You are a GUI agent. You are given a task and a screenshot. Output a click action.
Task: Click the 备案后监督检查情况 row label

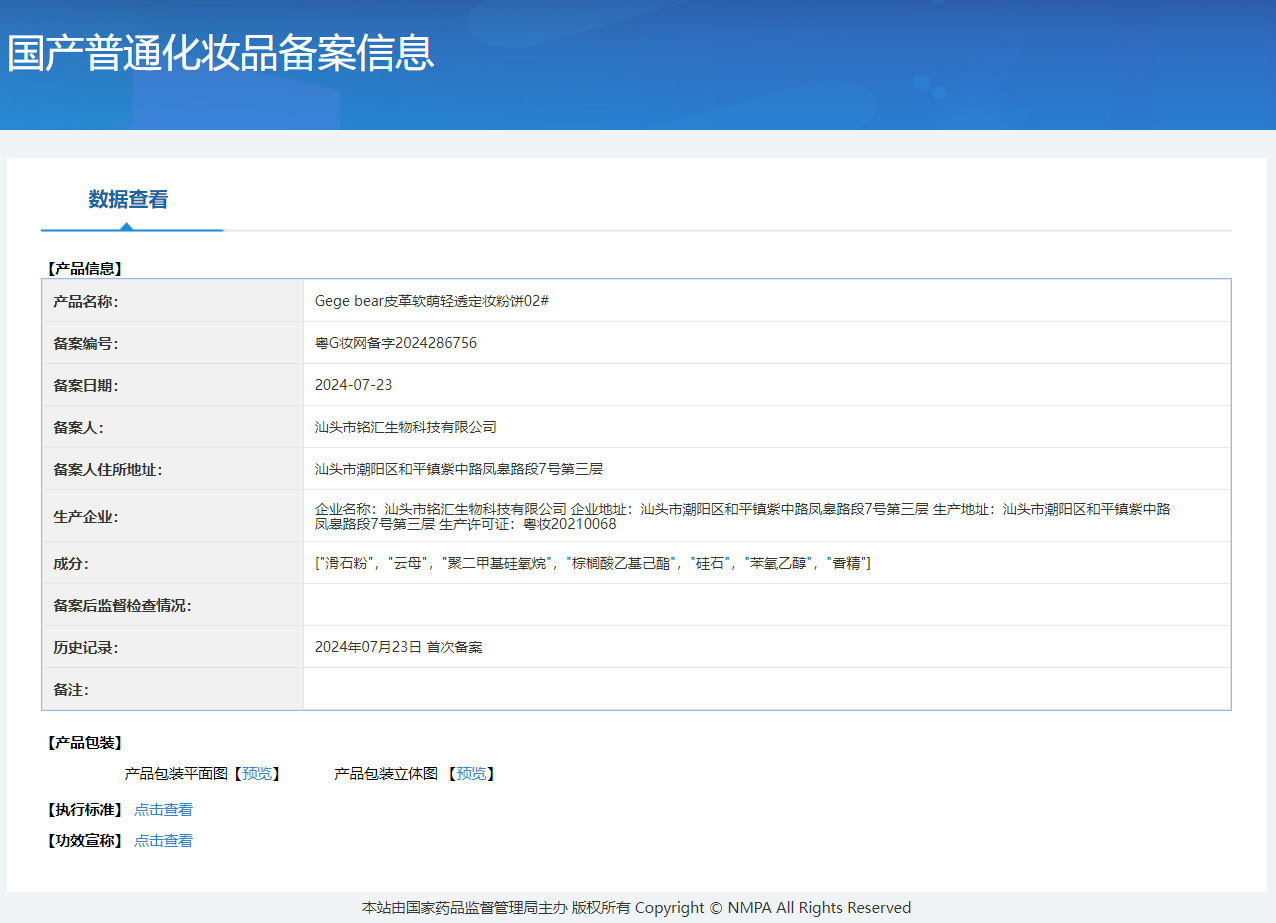point(122,605)
